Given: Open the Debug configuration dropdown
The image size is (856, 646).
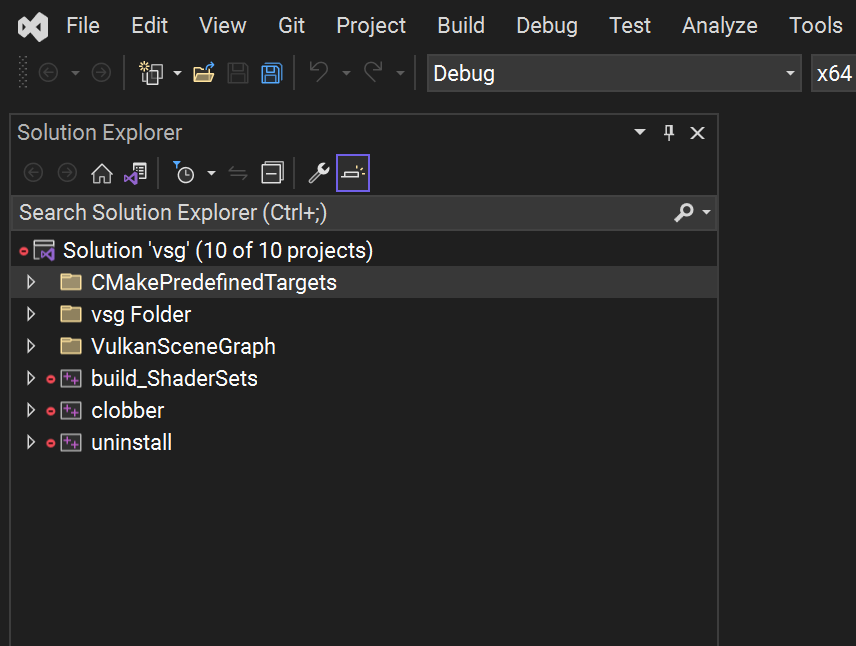Looking at the screenshot, I should (x=789, y=73).
